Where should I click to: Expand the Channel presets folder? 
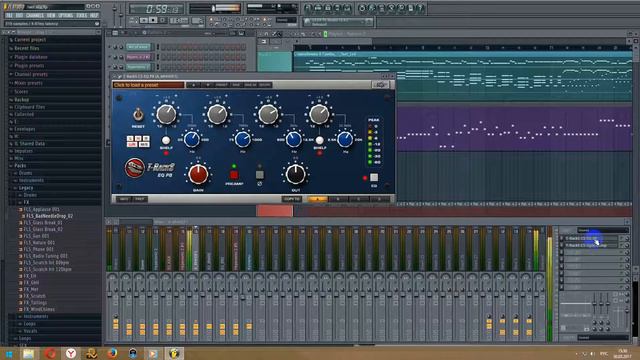31,74
